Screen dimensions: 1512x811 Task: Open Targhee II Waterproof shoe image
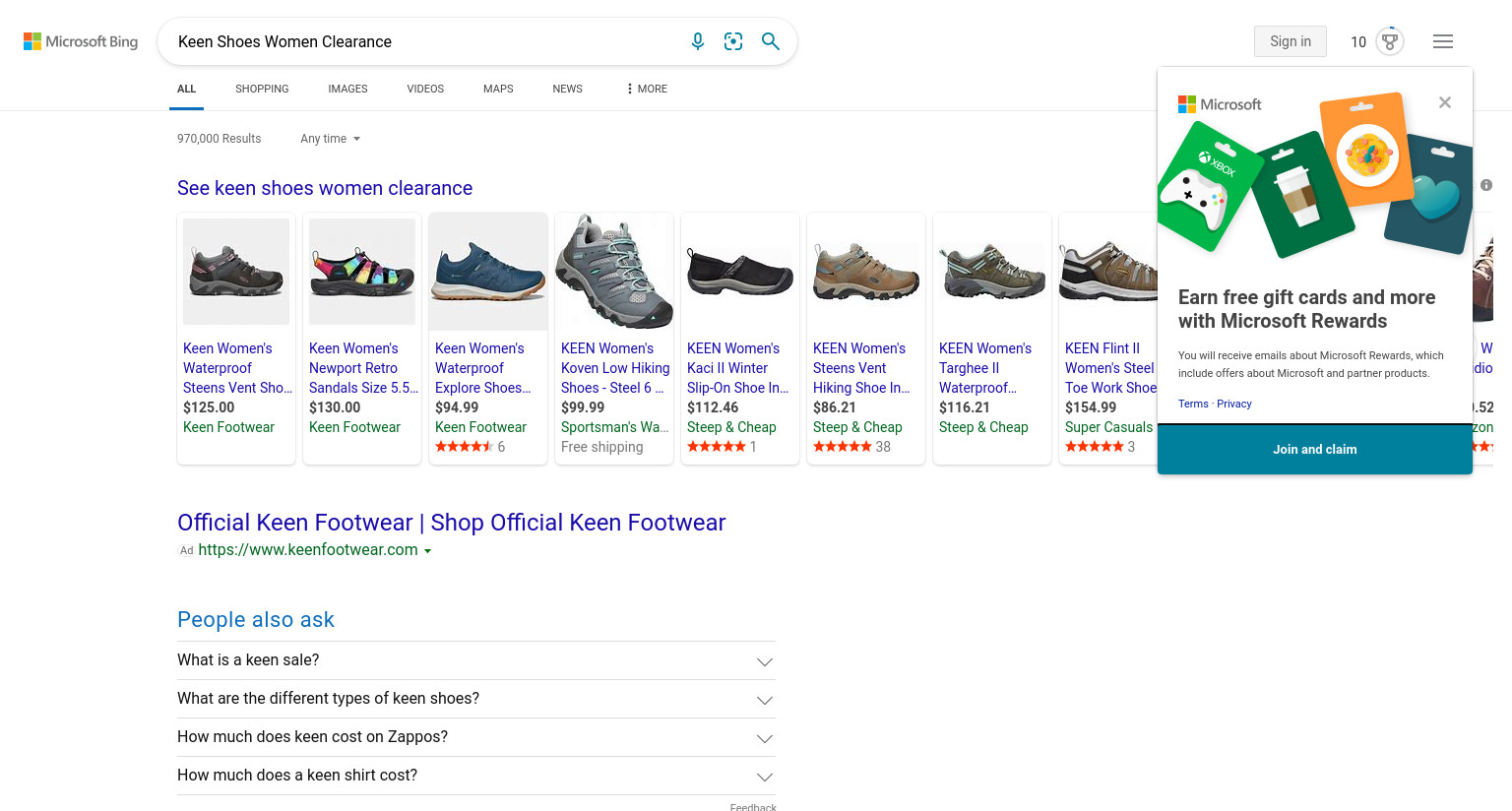coord(992,272)
